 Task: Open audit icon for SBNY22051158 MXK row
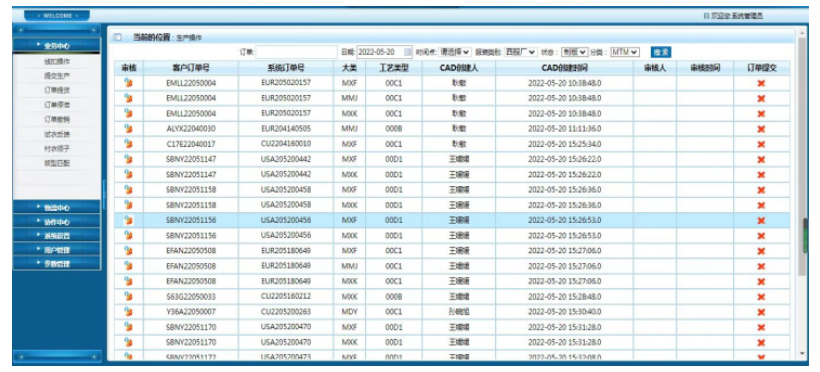click(x=128, y=205)
